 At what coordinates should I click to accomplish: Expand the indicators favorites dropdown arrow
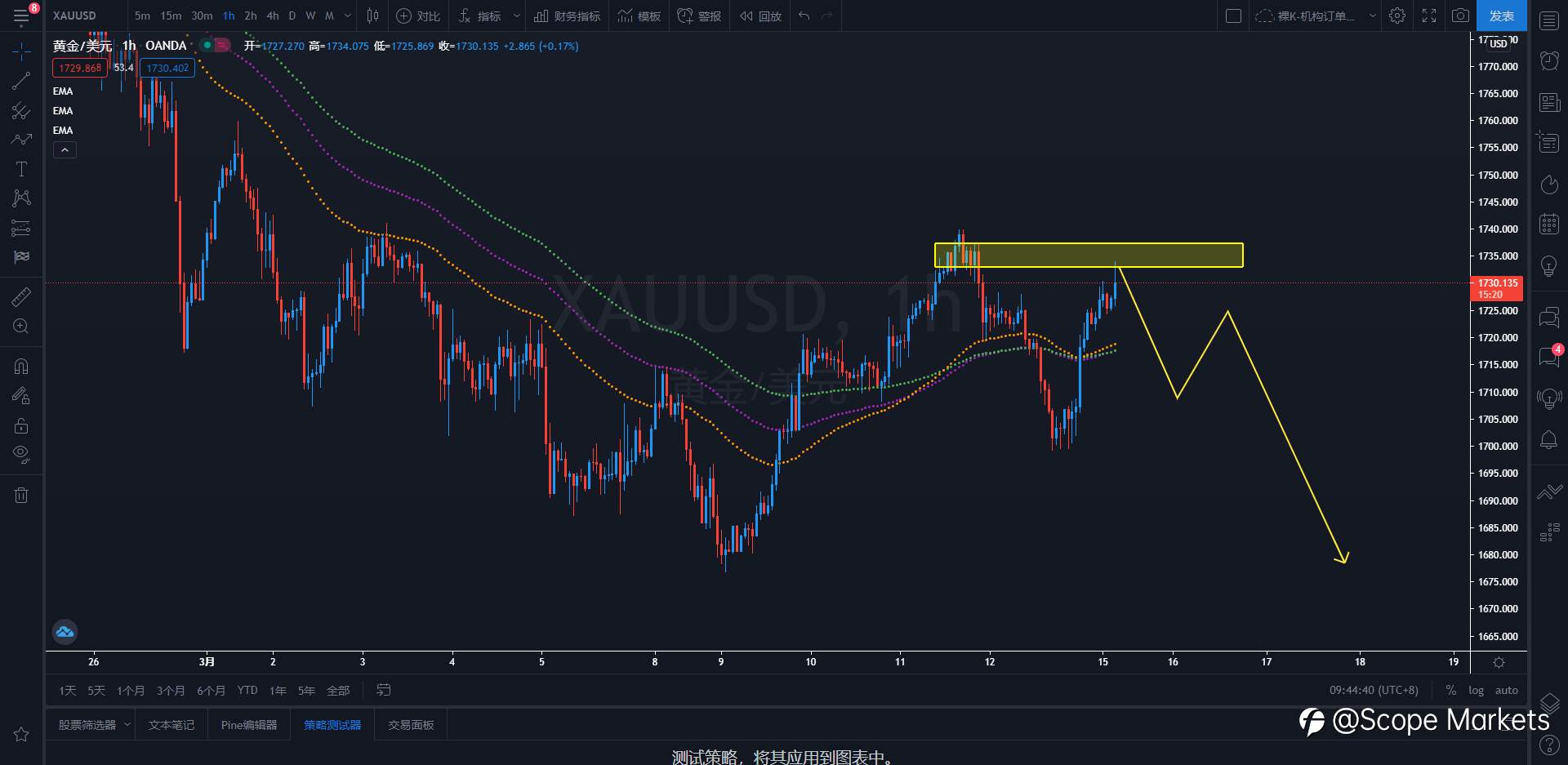(x=516, y=16)
